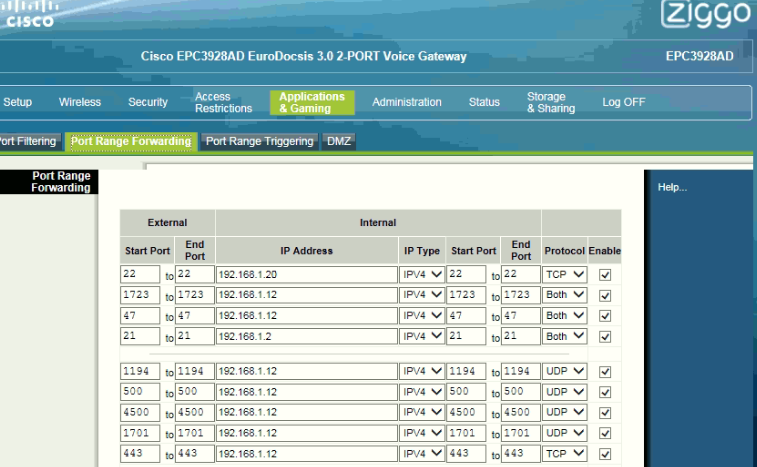Screen dimensions: 757x467
Task: Change Protocol for port 500 row
Action: [564, 392]
